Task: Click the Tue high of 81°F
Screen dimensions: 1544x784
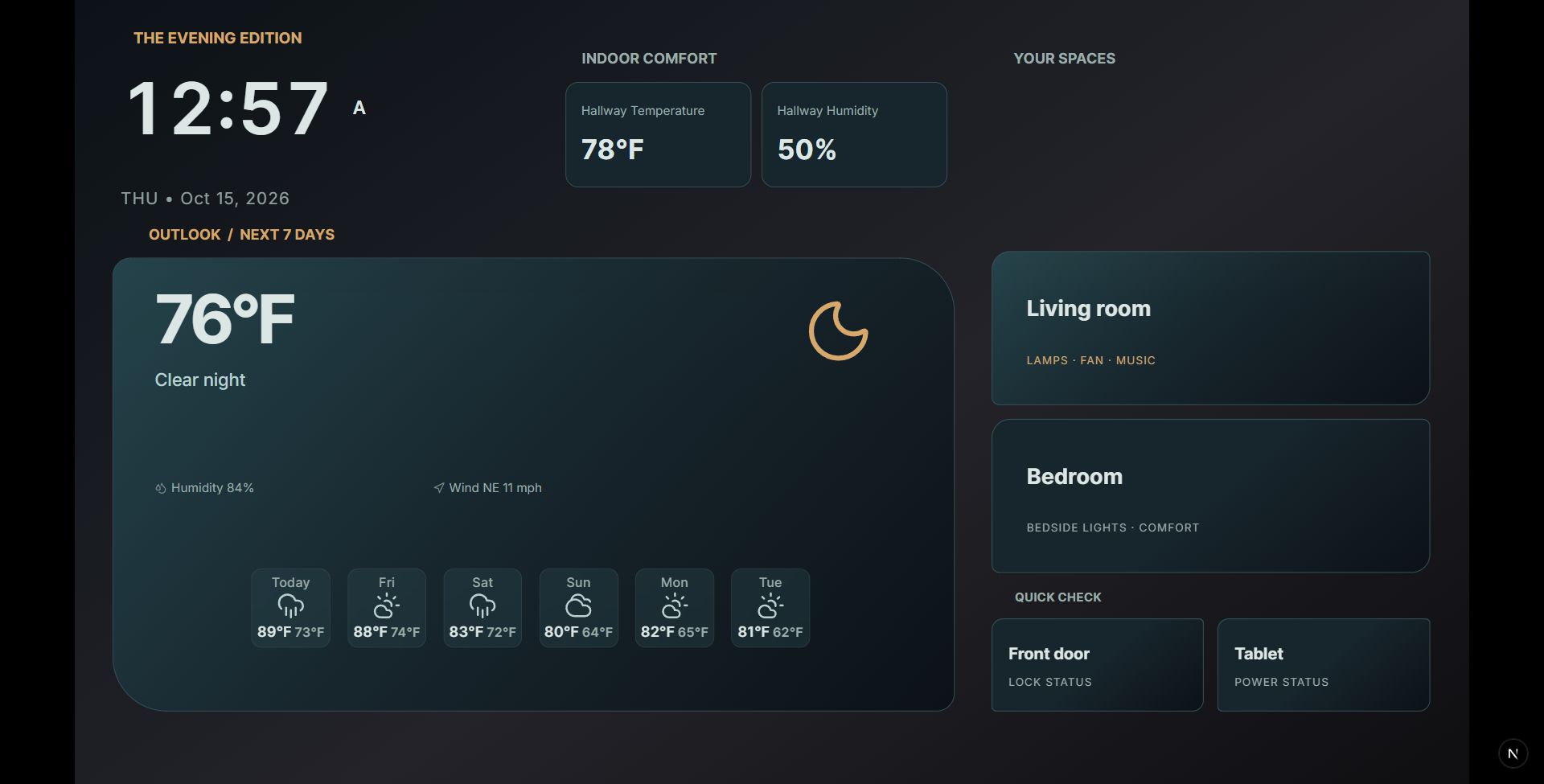Action: coord(754,632)
